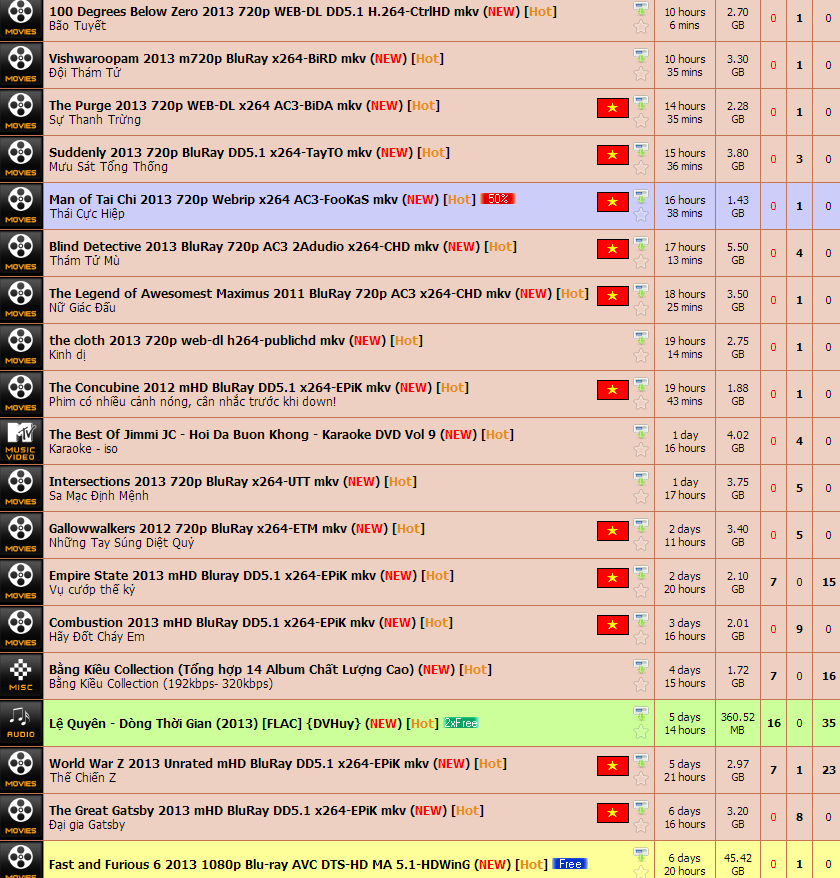Viewport: 840px width, 878px height.
Task: Click the Movies category icon beside The Purge
Action: point(21,112)
